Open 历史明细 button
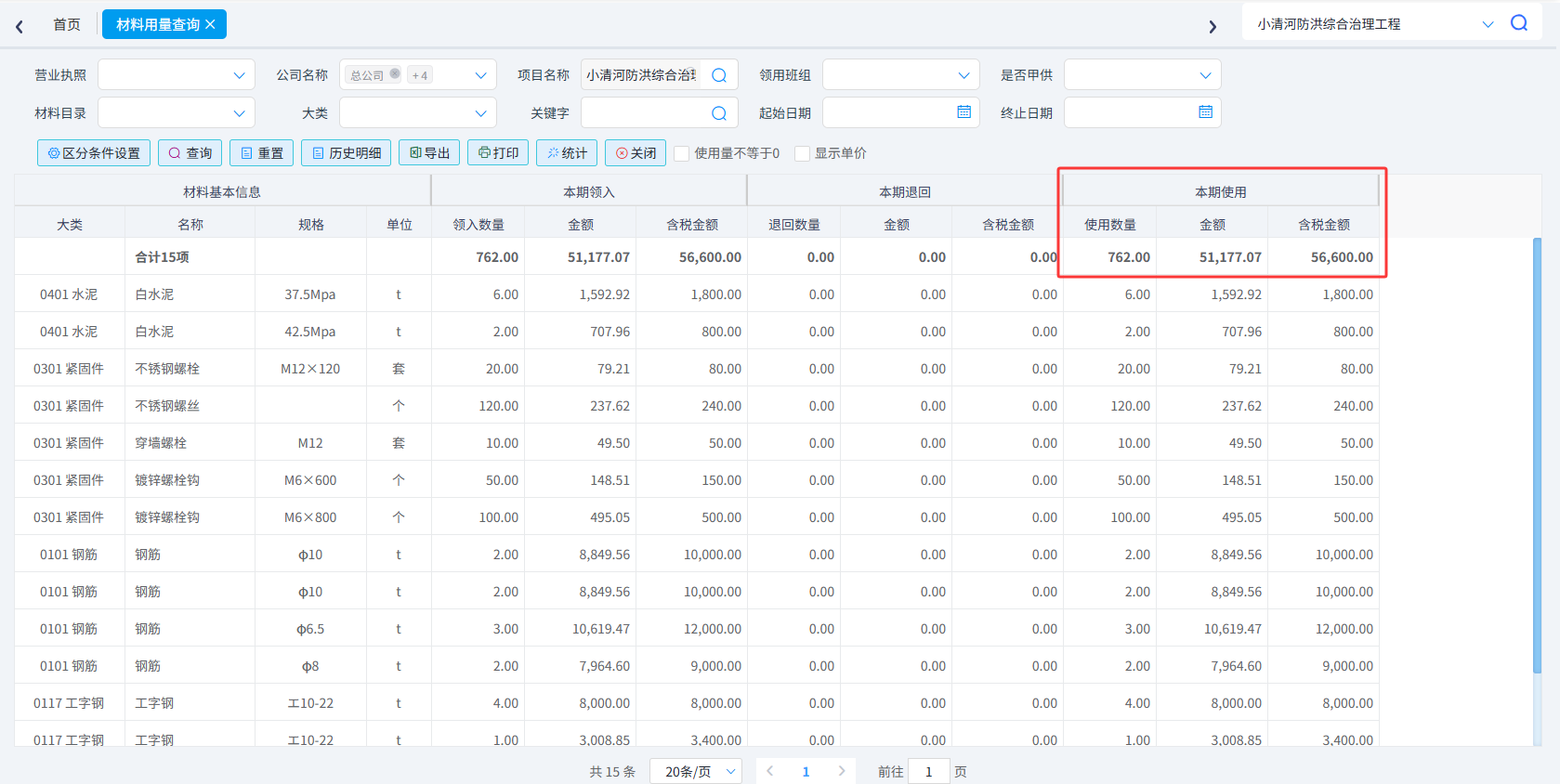The width and height of the screenshot is (1560, 784). (346, 153)
